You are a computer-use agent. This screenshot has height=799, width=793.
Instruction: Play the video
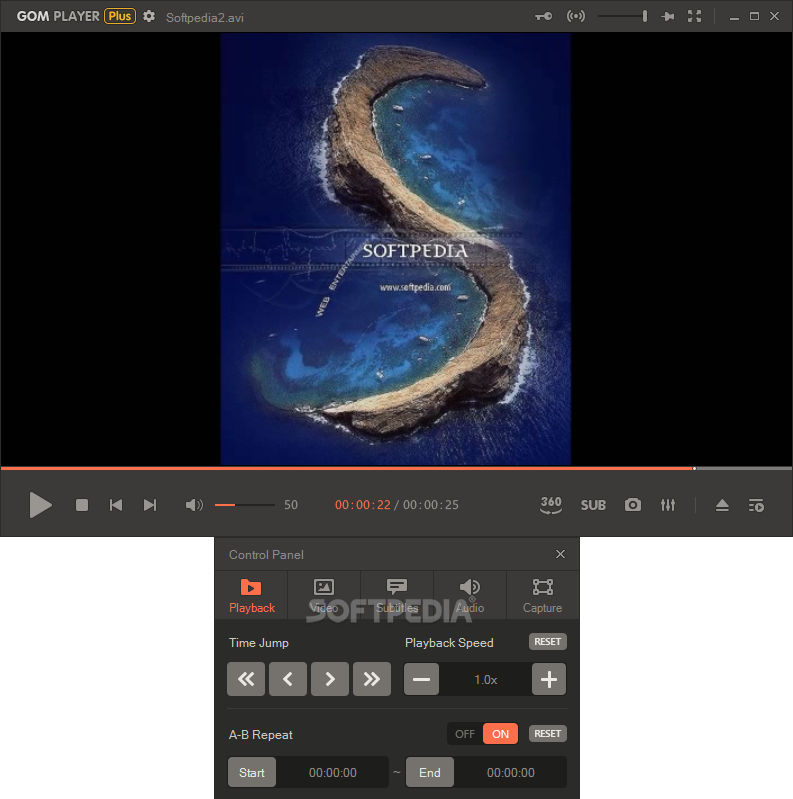coord(40,505)
